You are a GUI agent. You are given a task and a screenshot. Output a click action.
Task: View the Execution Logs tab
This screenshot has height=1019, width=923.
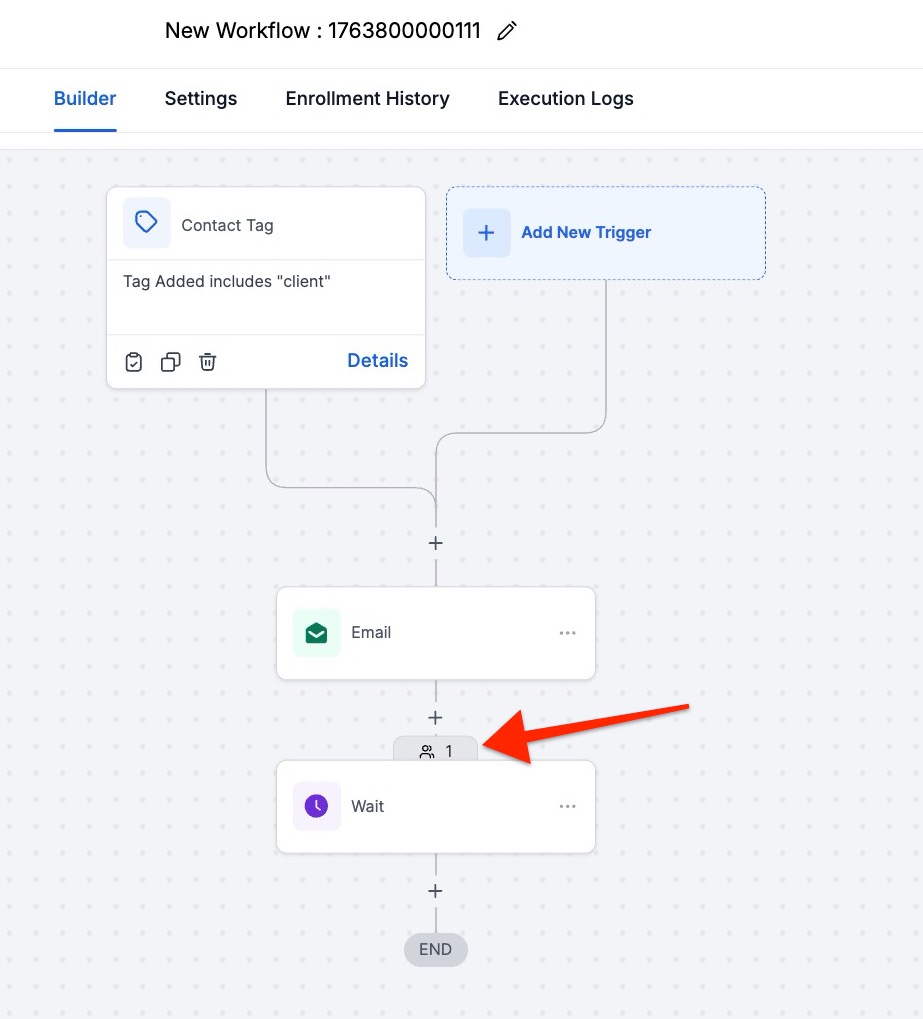[x=566, y=99]
